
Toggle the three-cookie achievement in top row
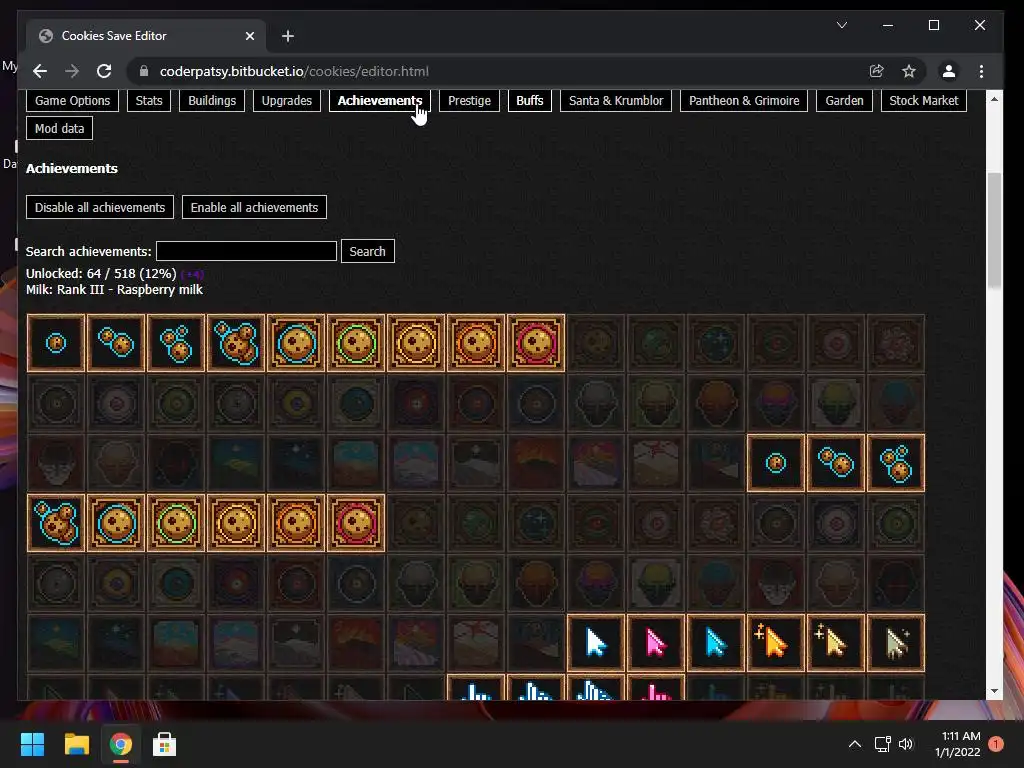[176, 343]
